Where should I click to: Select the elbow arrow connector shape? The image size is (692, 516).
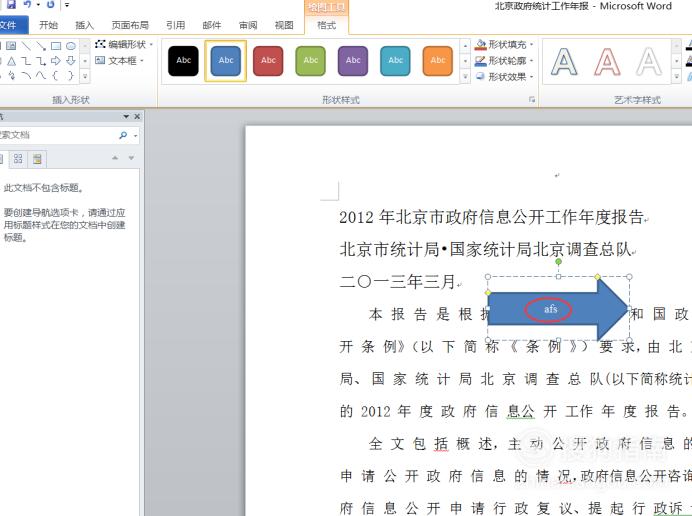(41, 61)
